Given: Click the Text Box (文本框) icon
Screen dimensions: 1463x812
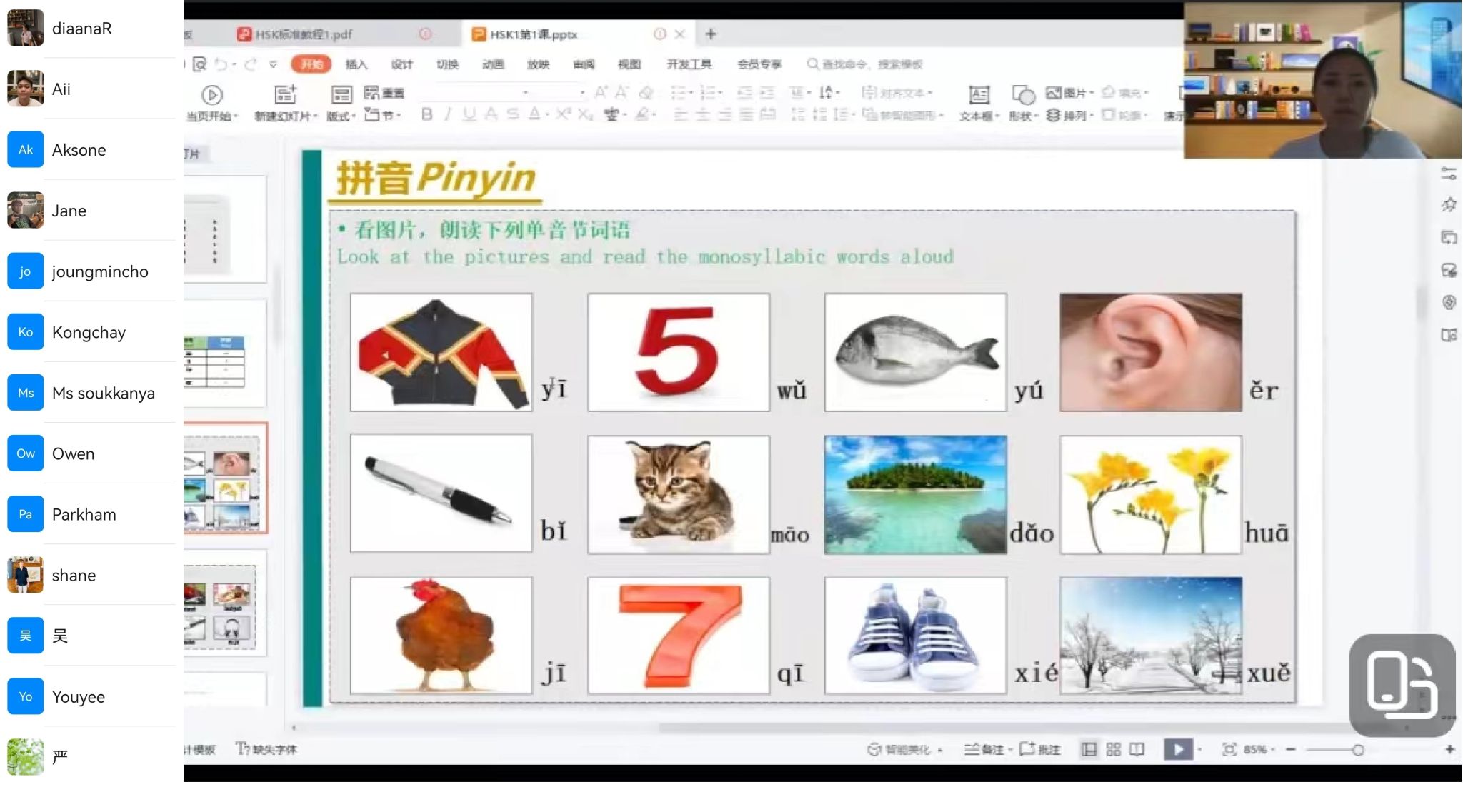Looking at the screenshot, I should 979,95.
